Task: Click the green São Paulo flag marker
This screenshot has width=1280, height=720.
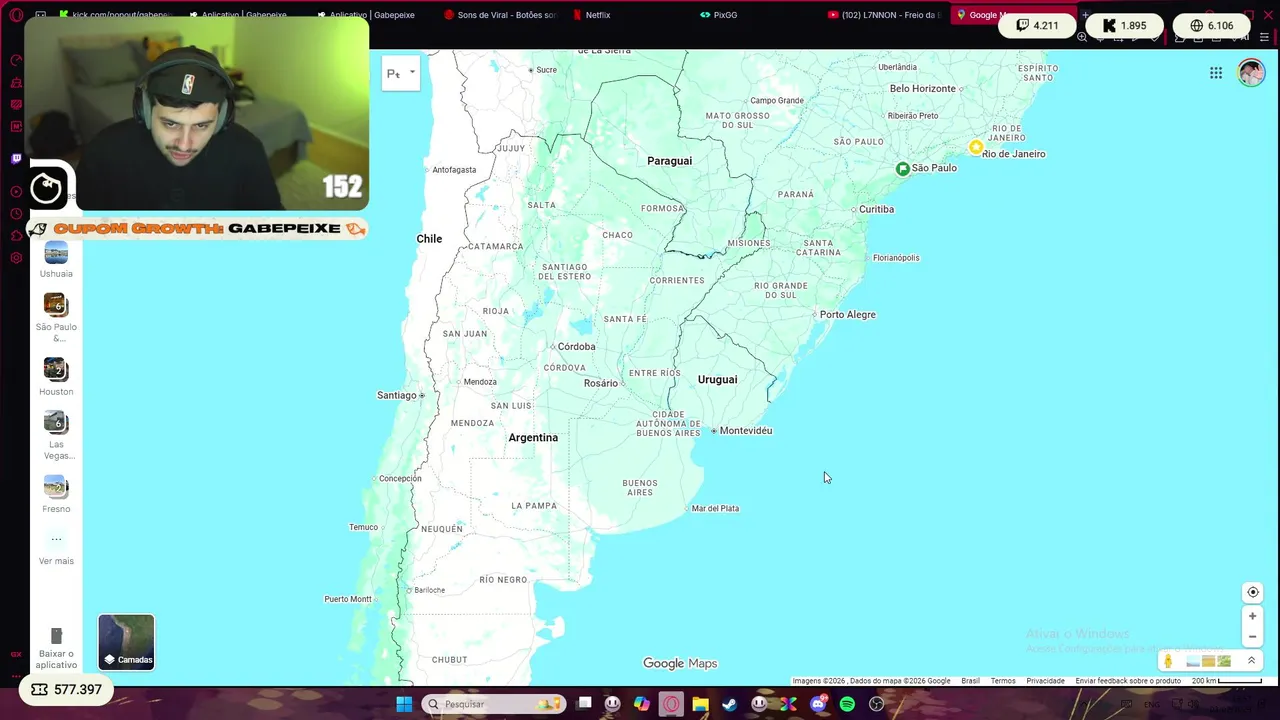Action: pyautogui.click(x=903, y=168)
